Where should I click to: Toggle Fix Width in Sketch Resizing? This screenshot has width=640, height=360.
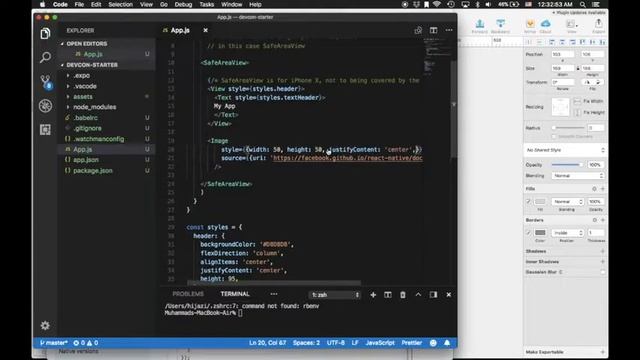[577, 101]
